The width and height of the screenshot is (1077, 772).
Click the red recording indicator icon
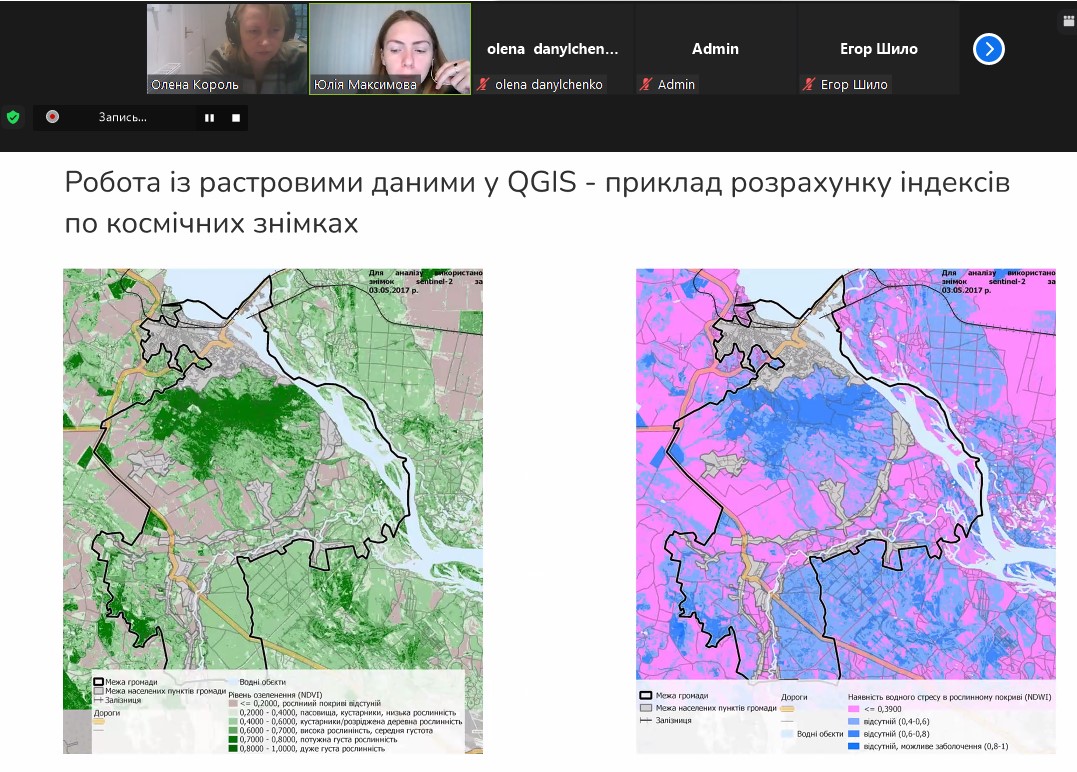52,117
